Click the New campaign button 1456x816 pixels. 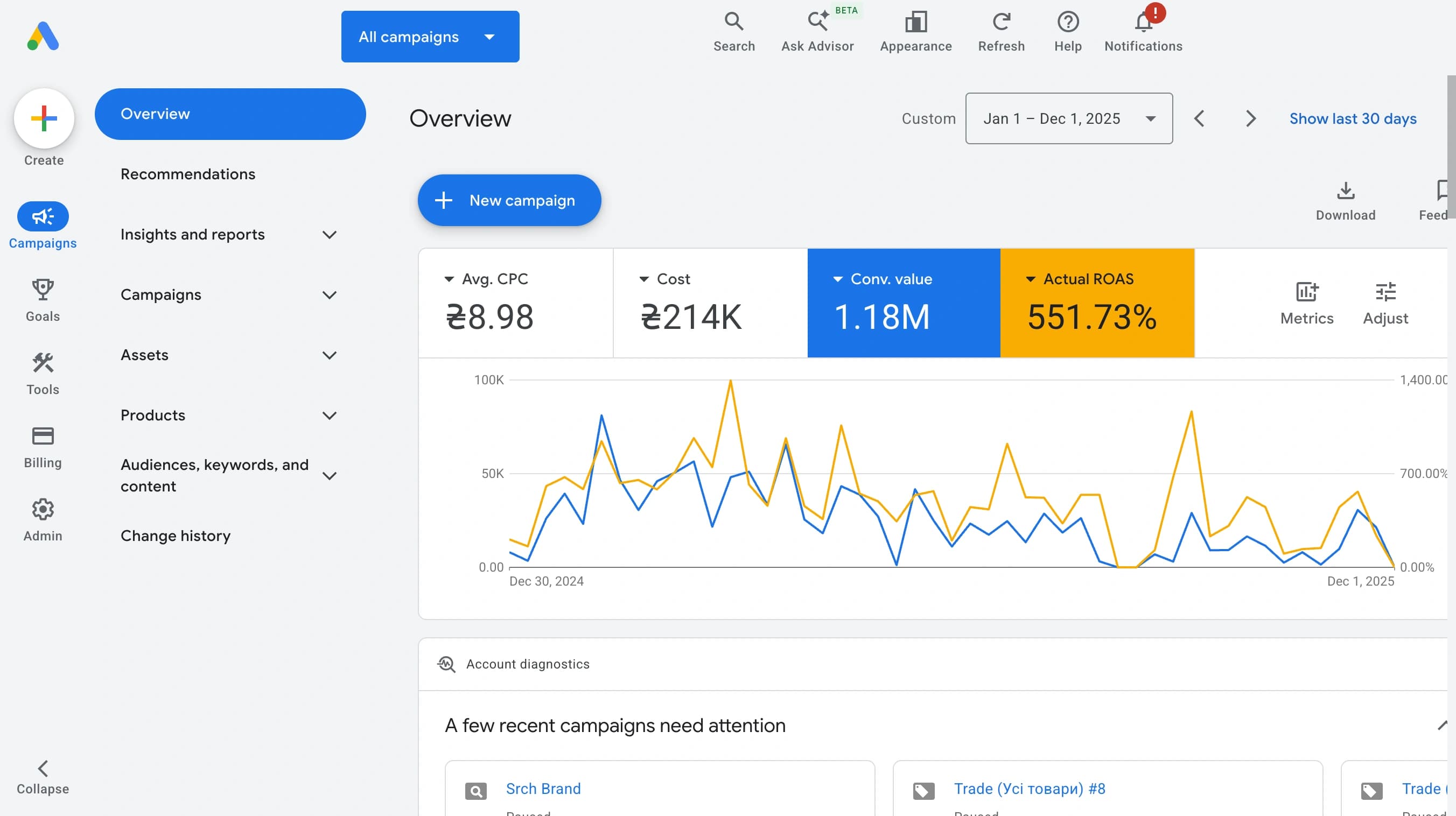tap(509, 200)
